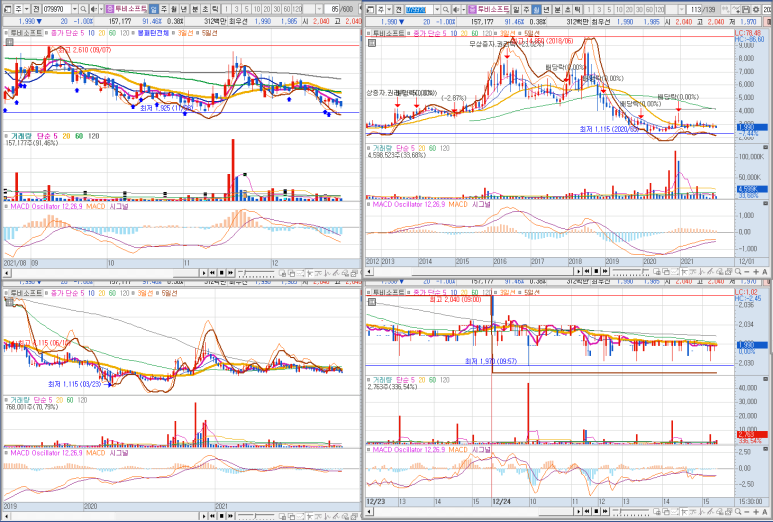
Task: Open stock code dropdown in top-right chart
Action: tap(437, 9)
